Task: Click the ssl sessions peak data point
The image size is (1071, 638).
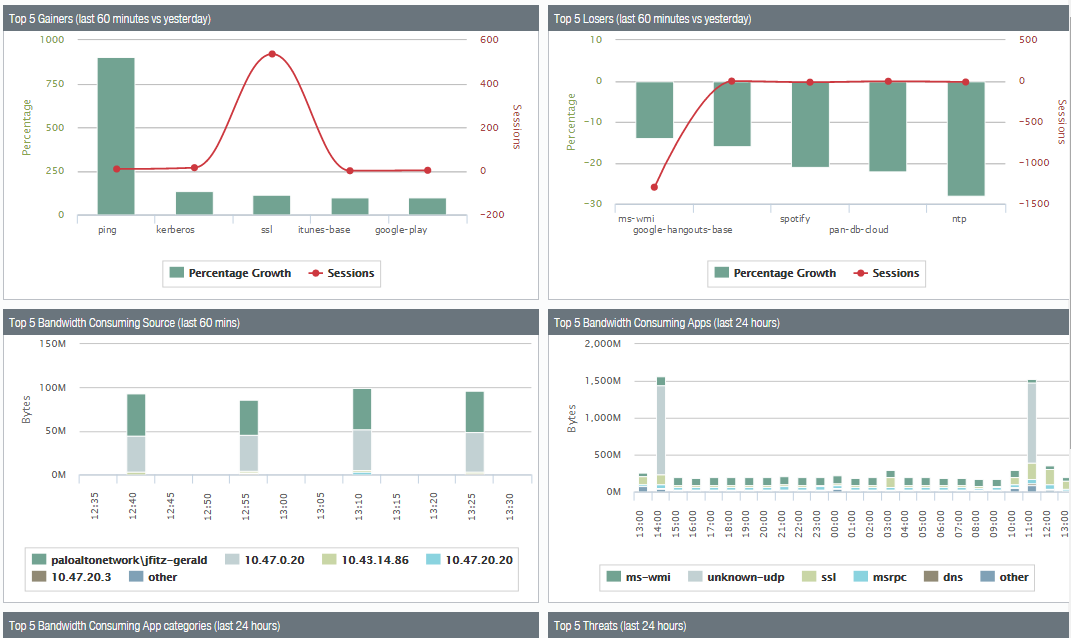Action: point(272,54)
